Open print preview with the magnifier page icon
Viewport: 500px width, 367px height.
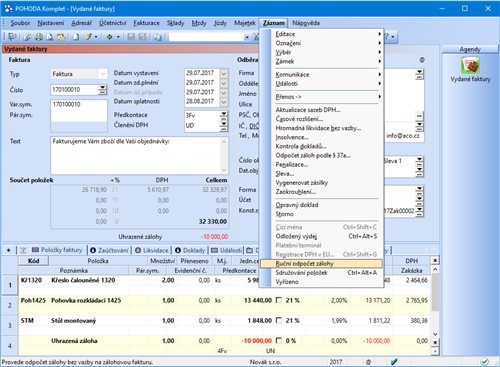(50, 37)
